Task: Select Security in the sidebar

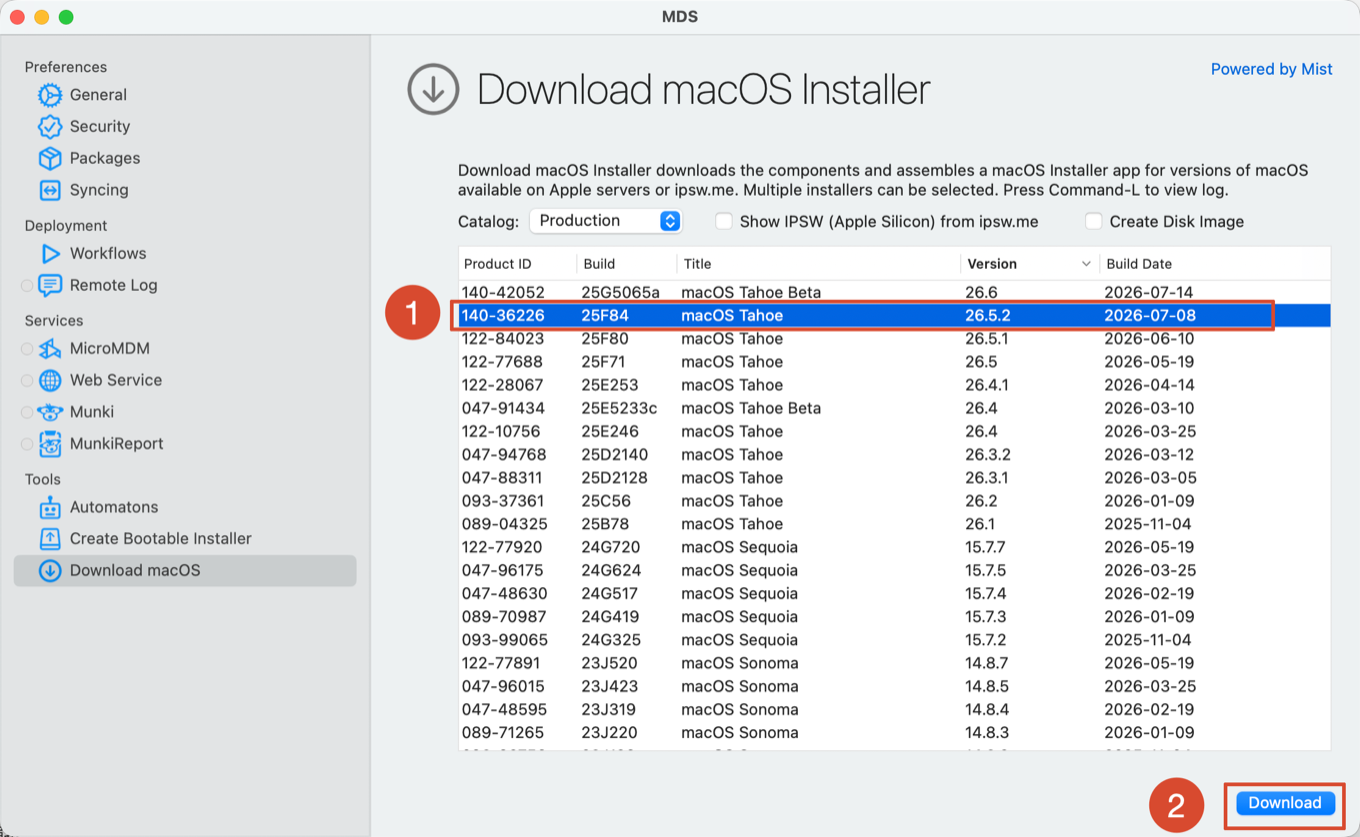Action: (100, 127)
